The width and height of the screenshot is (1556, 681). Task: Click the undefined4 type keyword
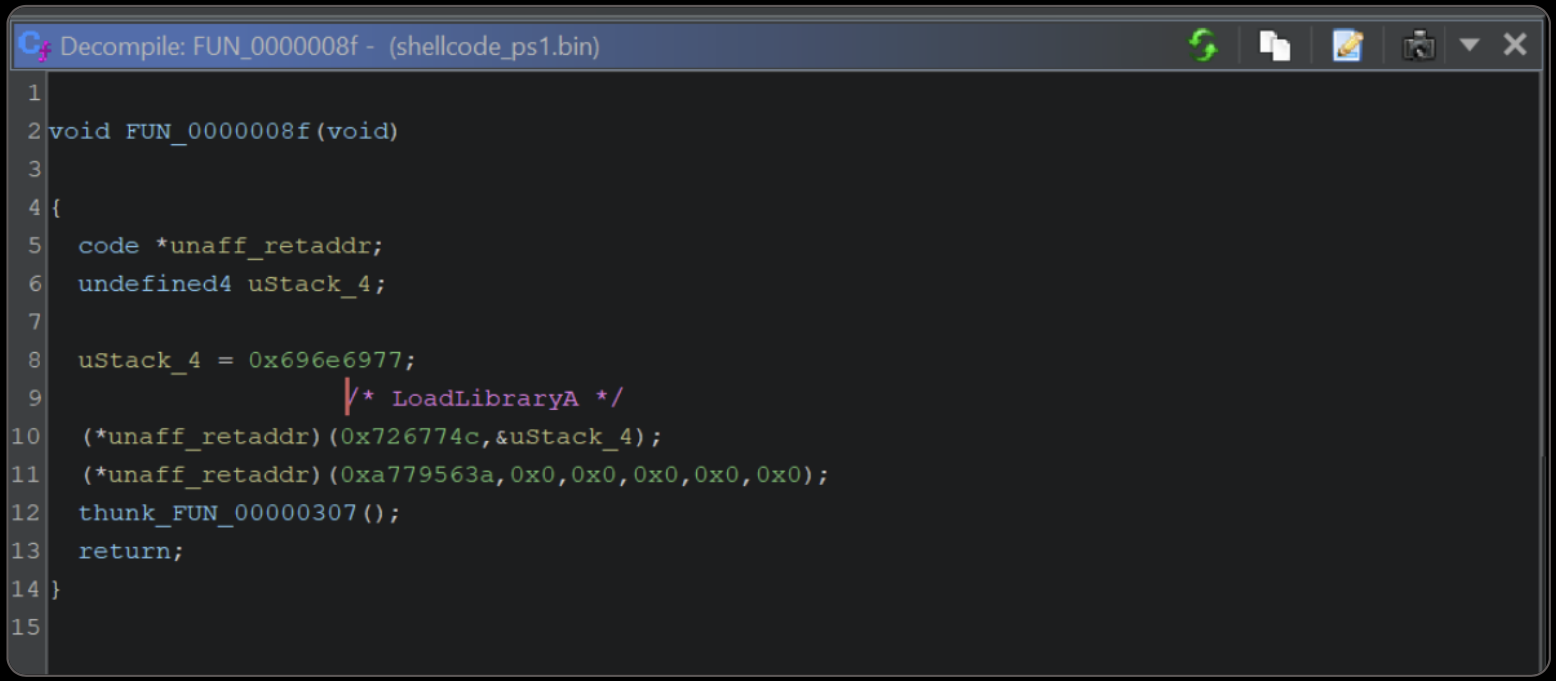[155, 284]
